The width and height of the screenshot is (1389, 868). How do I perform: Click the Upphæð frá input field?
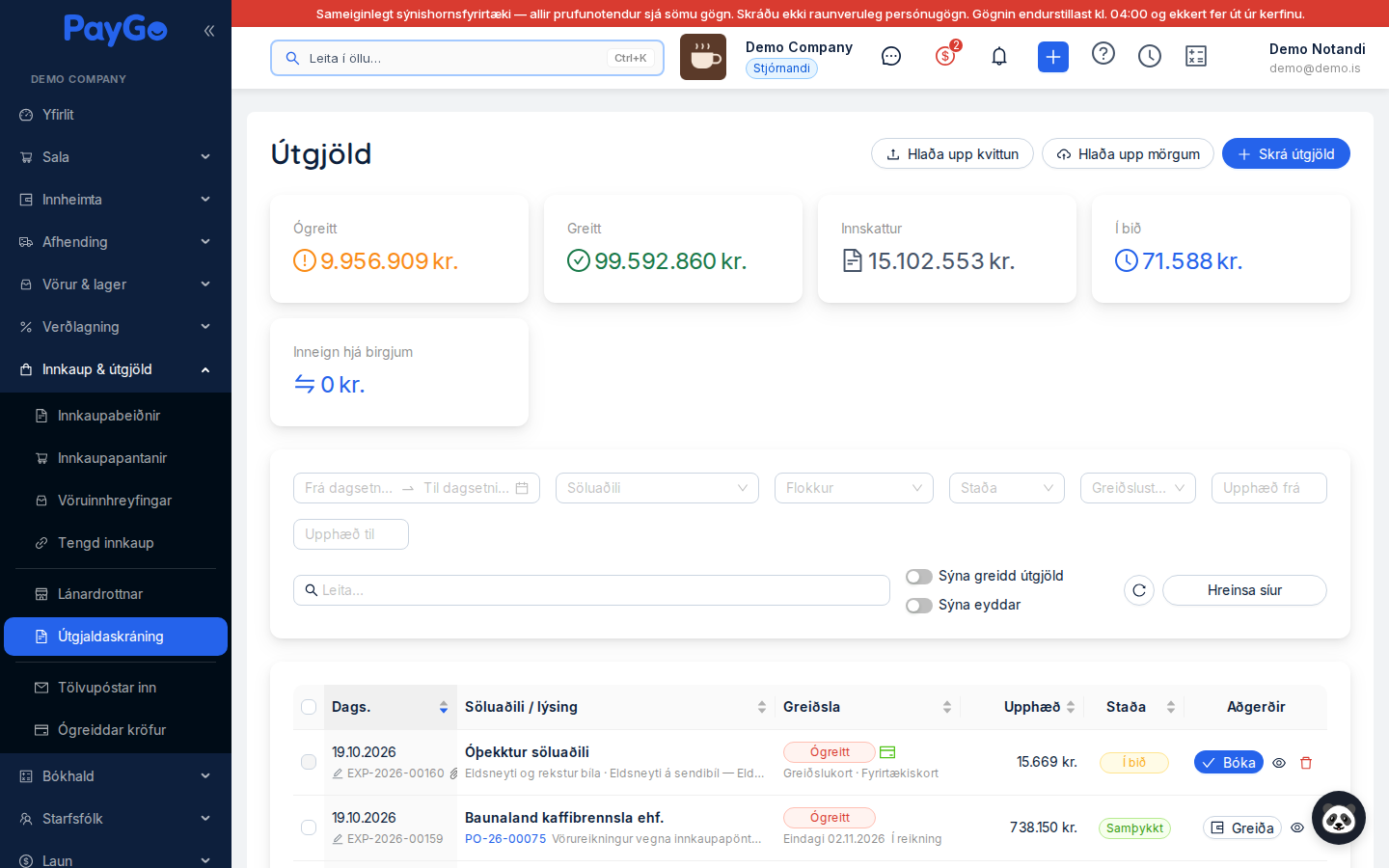[x=1269, y=488]
